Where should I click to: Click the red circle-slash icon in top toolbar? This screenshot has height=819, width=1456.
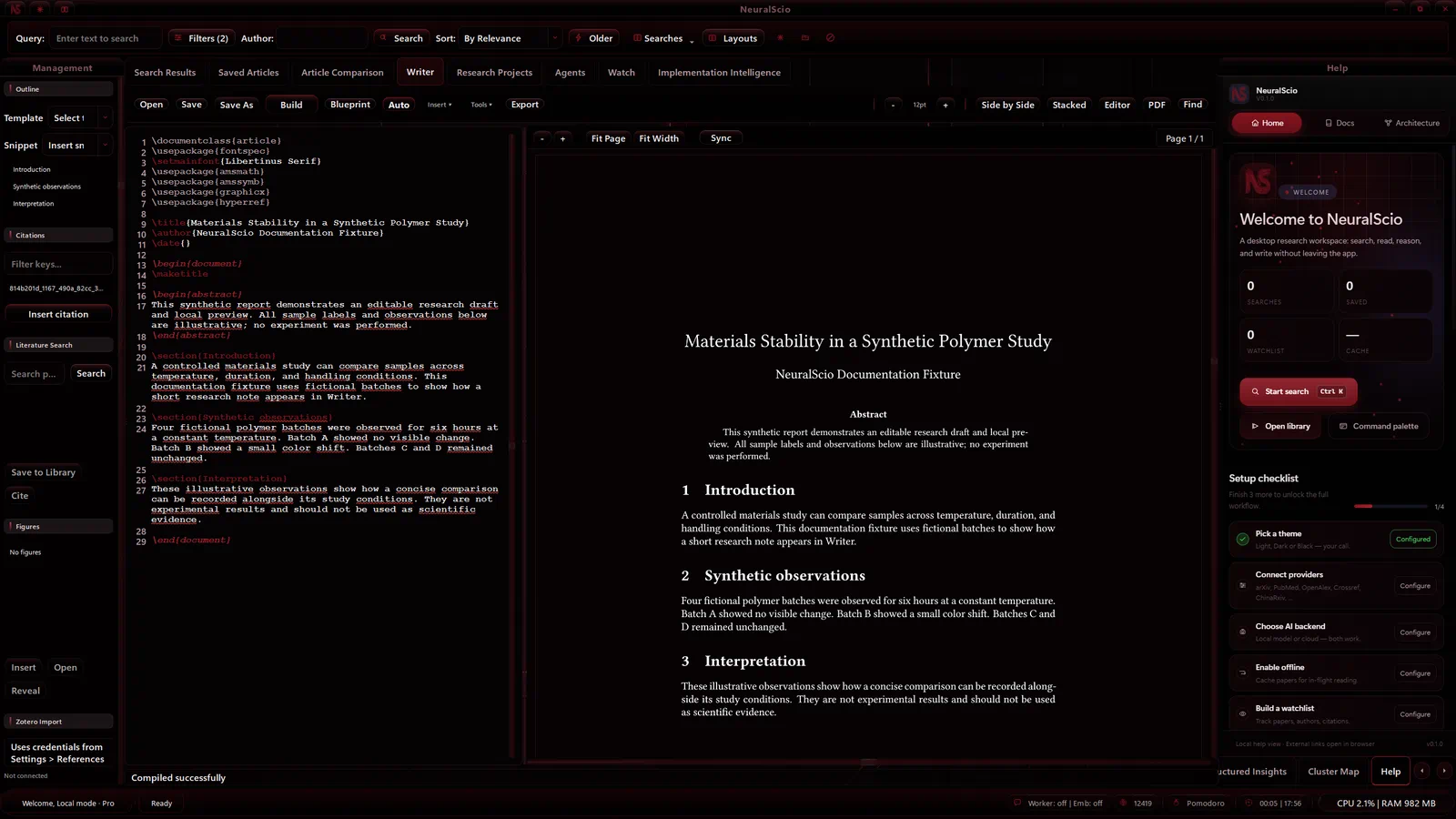pos(830,38)
